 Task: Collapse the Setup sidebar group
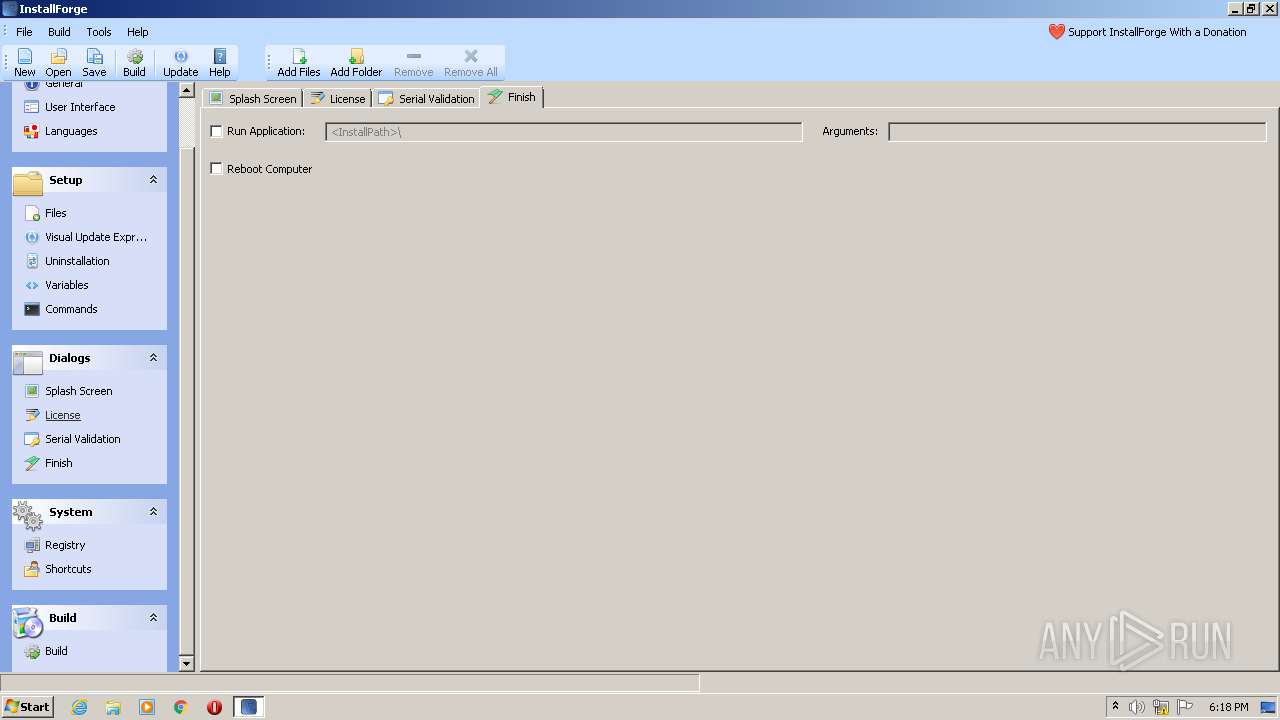tap(153, 180)
